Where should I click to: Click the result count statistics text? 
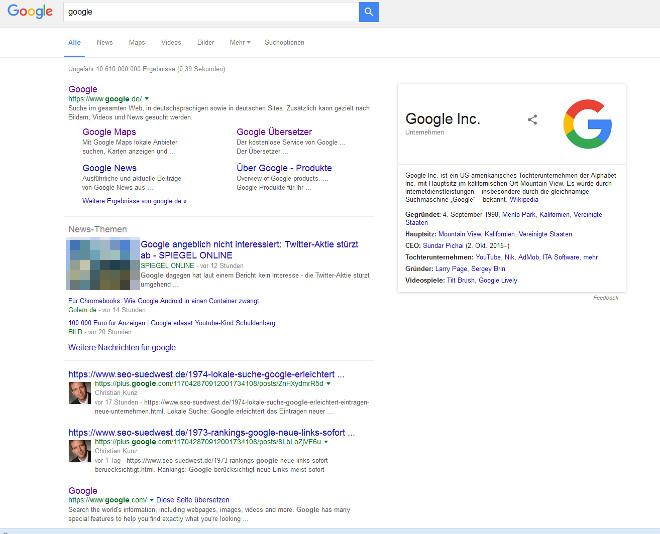point(146,69)
